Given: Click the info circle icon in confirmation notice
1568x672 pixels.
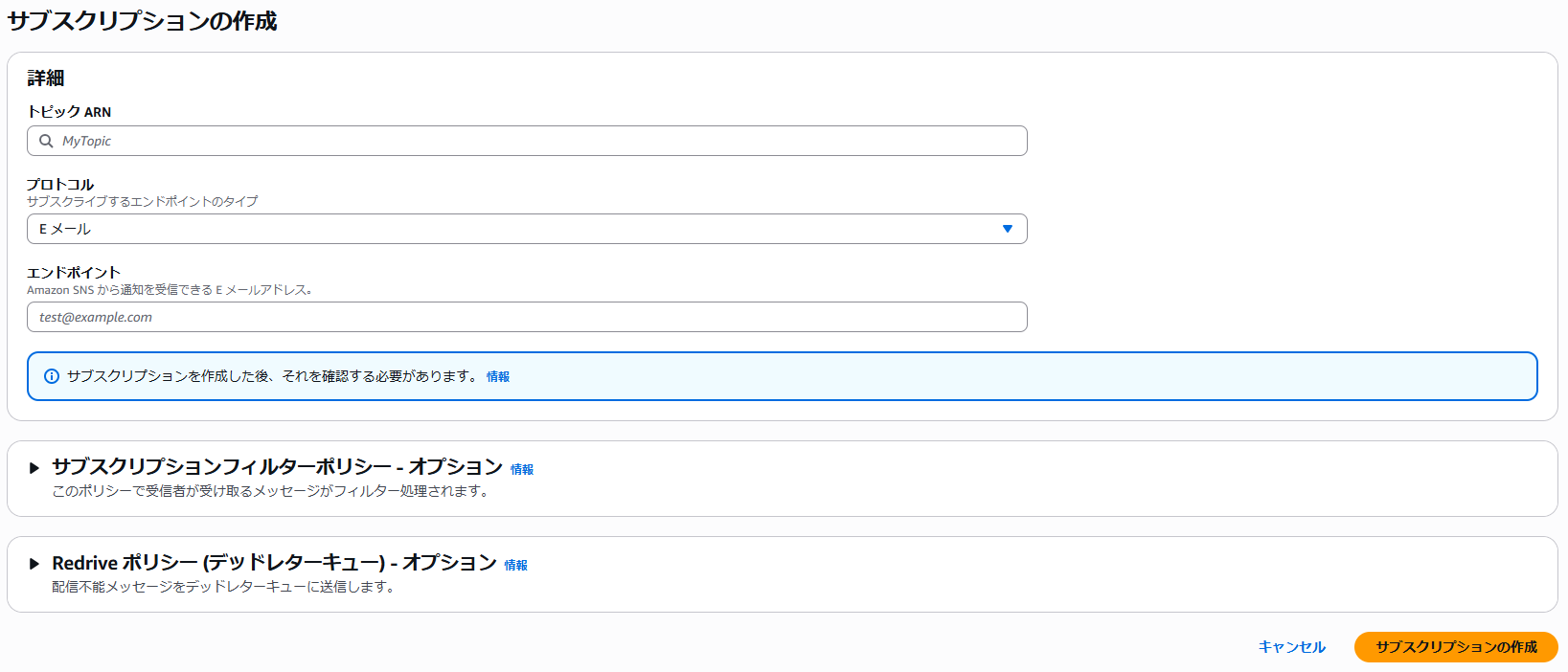Looking at the screenshot, I should point(52,376).
